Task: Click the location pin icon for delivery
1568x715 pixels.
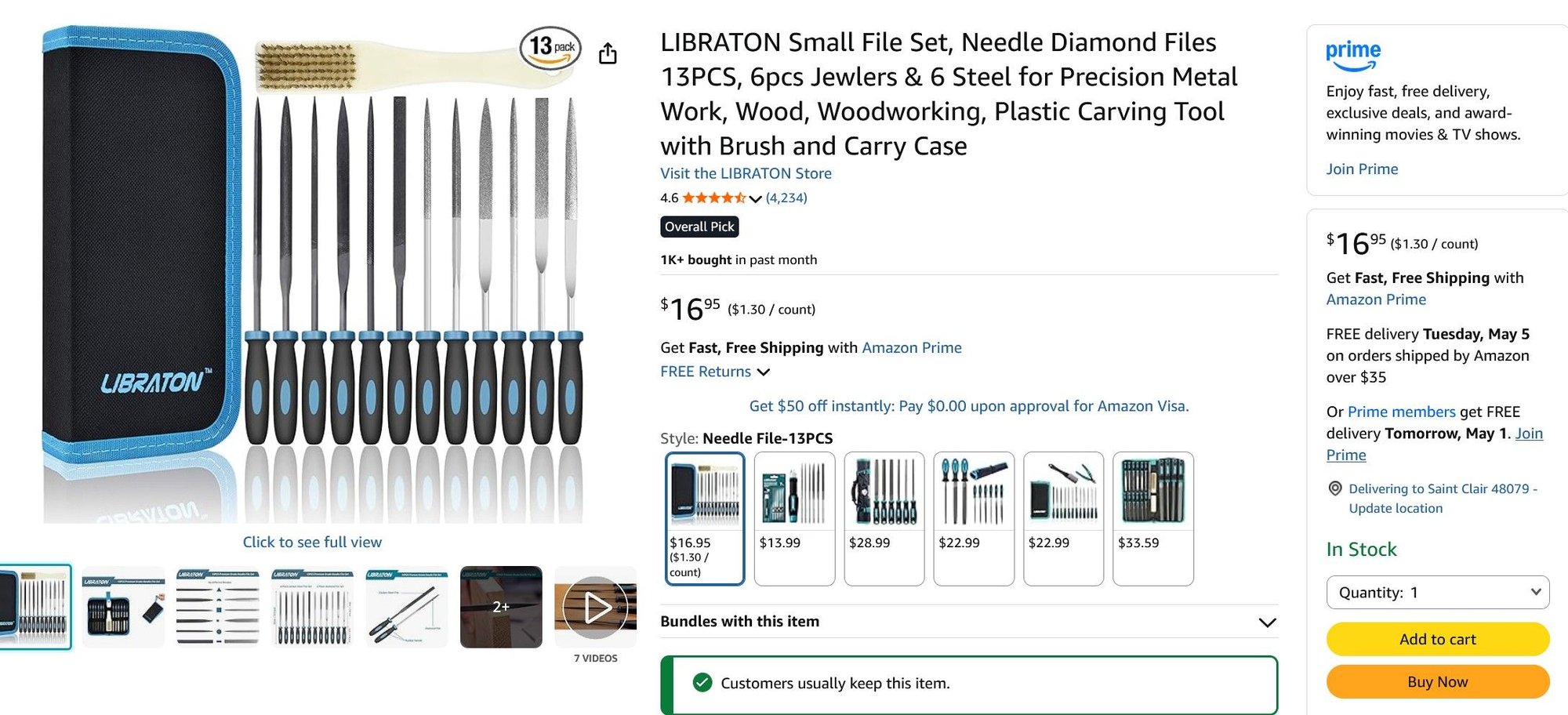Action: coord(1335,488)
